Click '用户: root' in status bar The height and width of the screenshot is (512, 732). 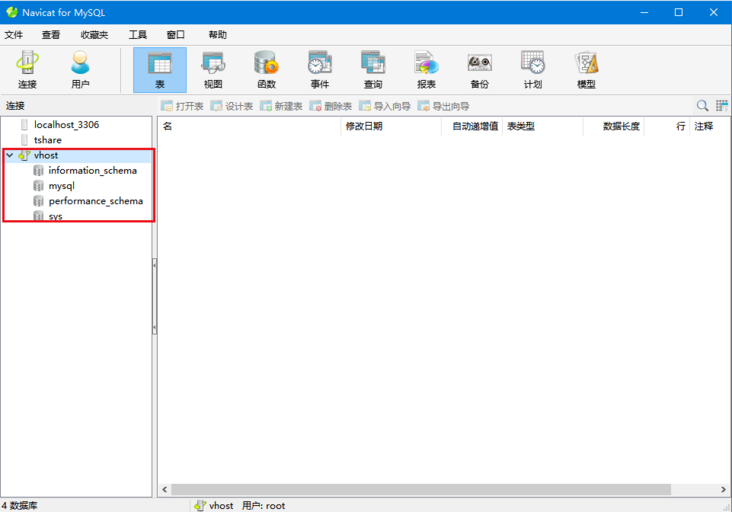pyautogui.click(x=263, y=505)
